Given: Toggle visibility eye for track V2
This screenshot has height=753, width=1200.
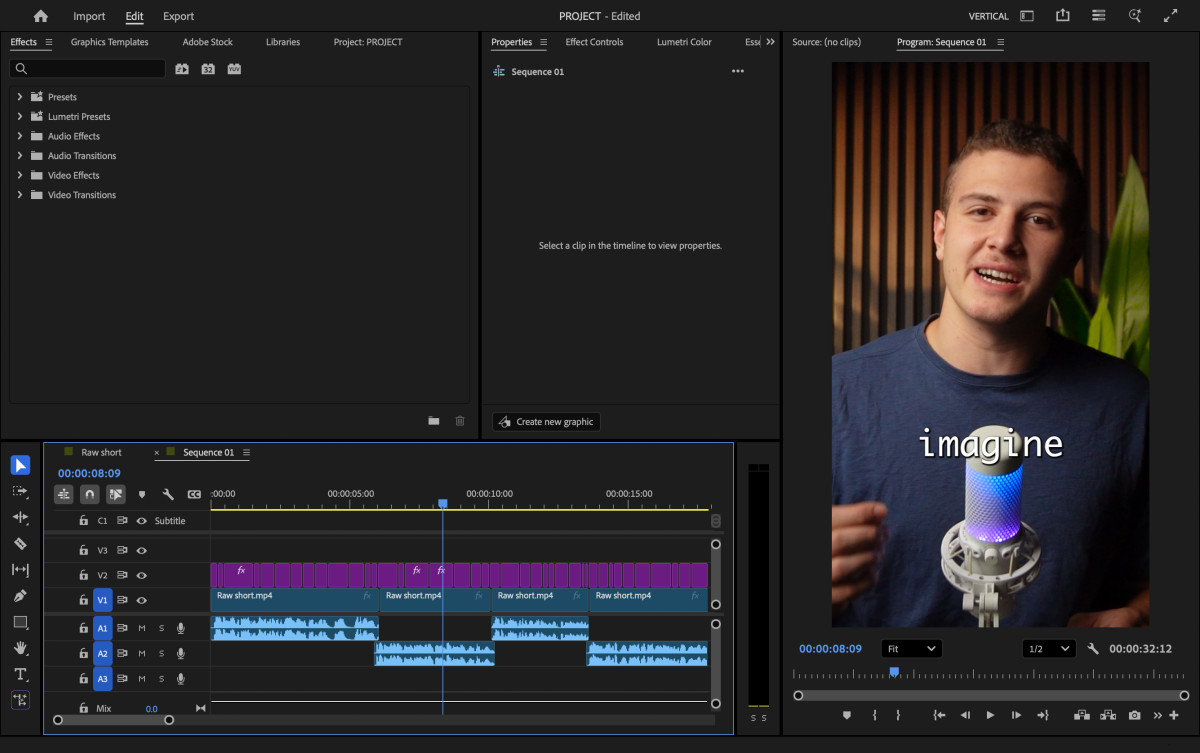Looking at the screenshot, I should 142,576.
